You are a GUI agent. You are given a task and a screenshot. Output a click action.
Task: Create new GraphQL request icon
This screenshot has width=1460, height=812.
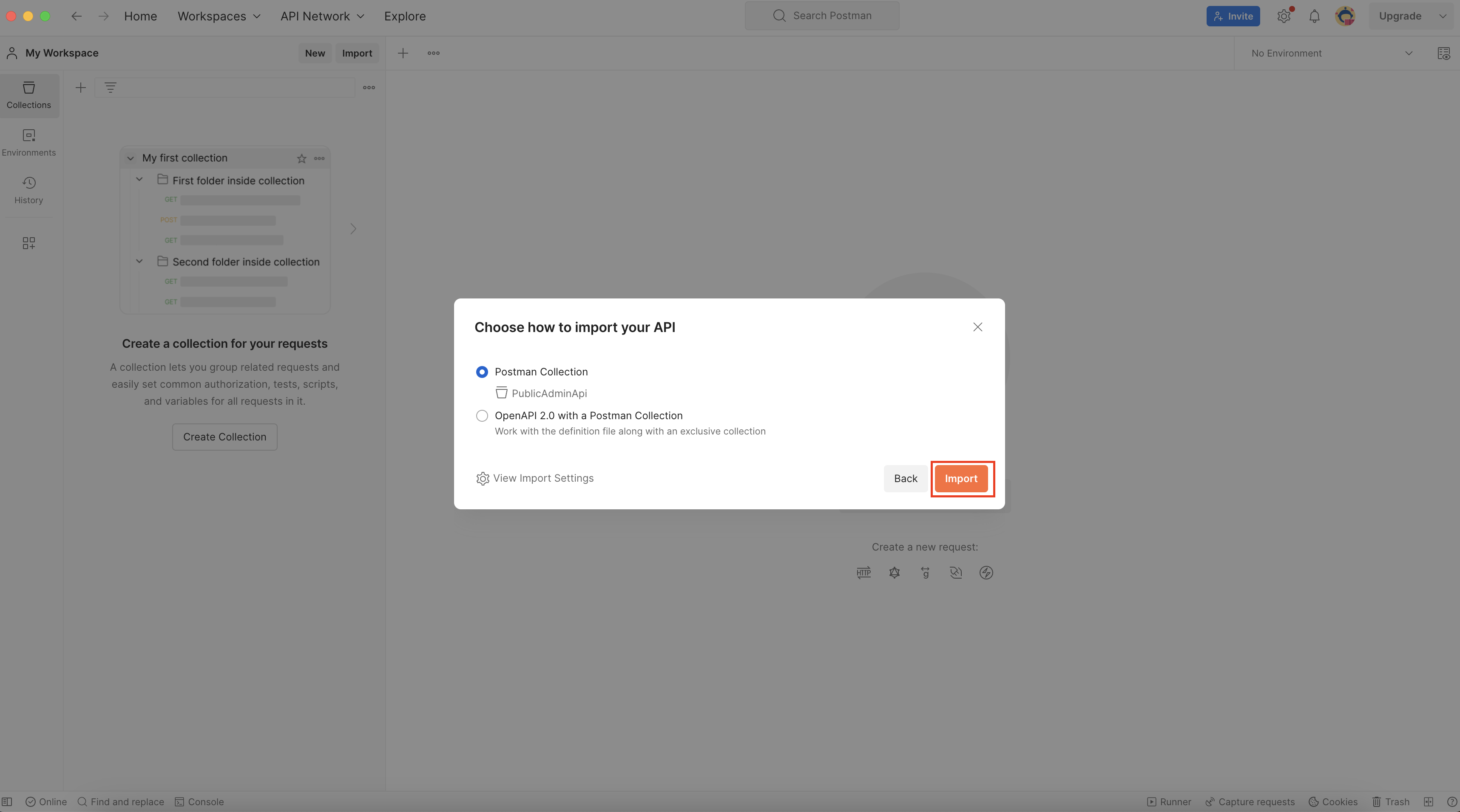point(895,572)
